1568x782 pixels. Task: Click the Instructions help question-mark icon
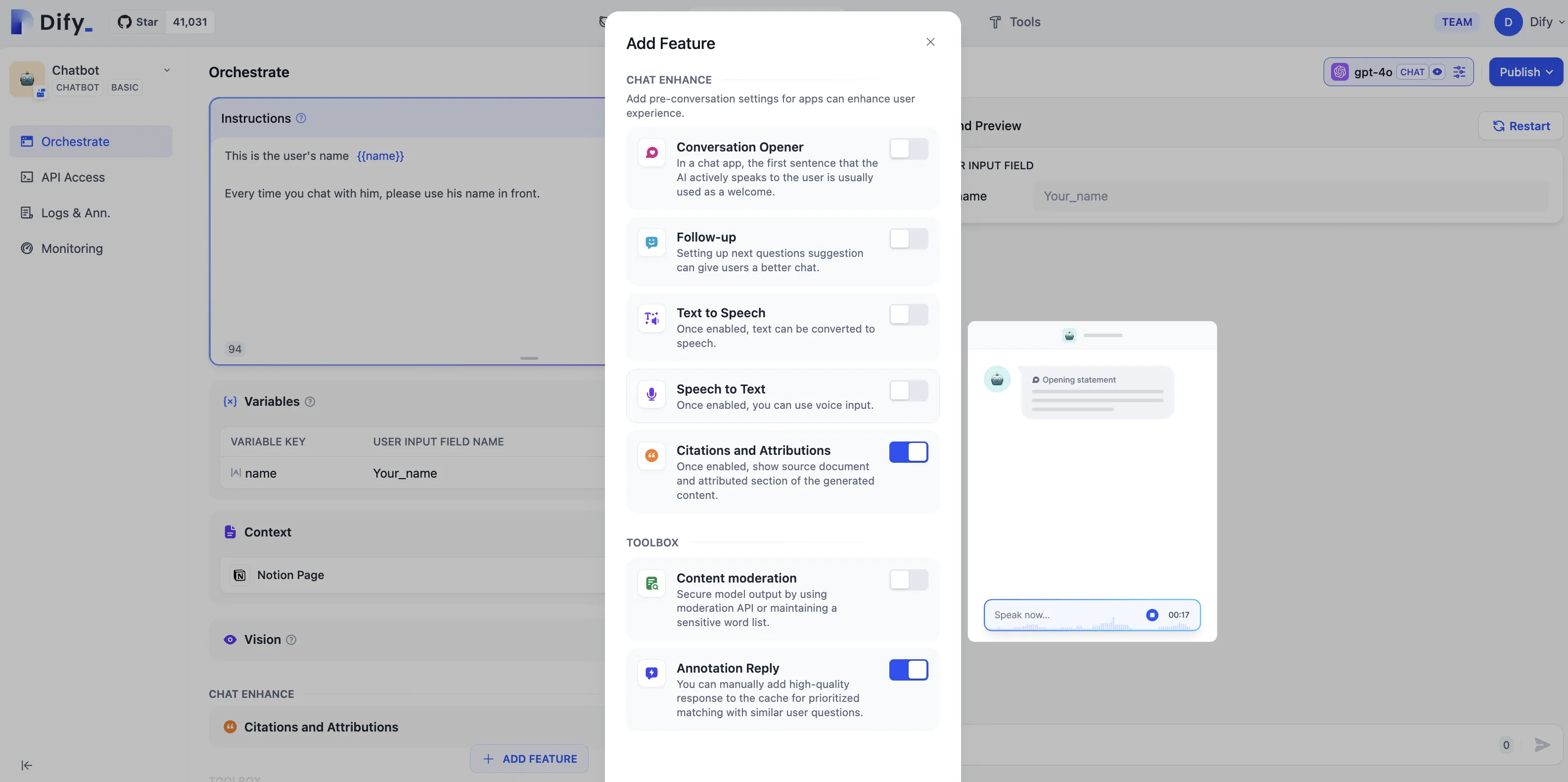(x=301, y=118)
